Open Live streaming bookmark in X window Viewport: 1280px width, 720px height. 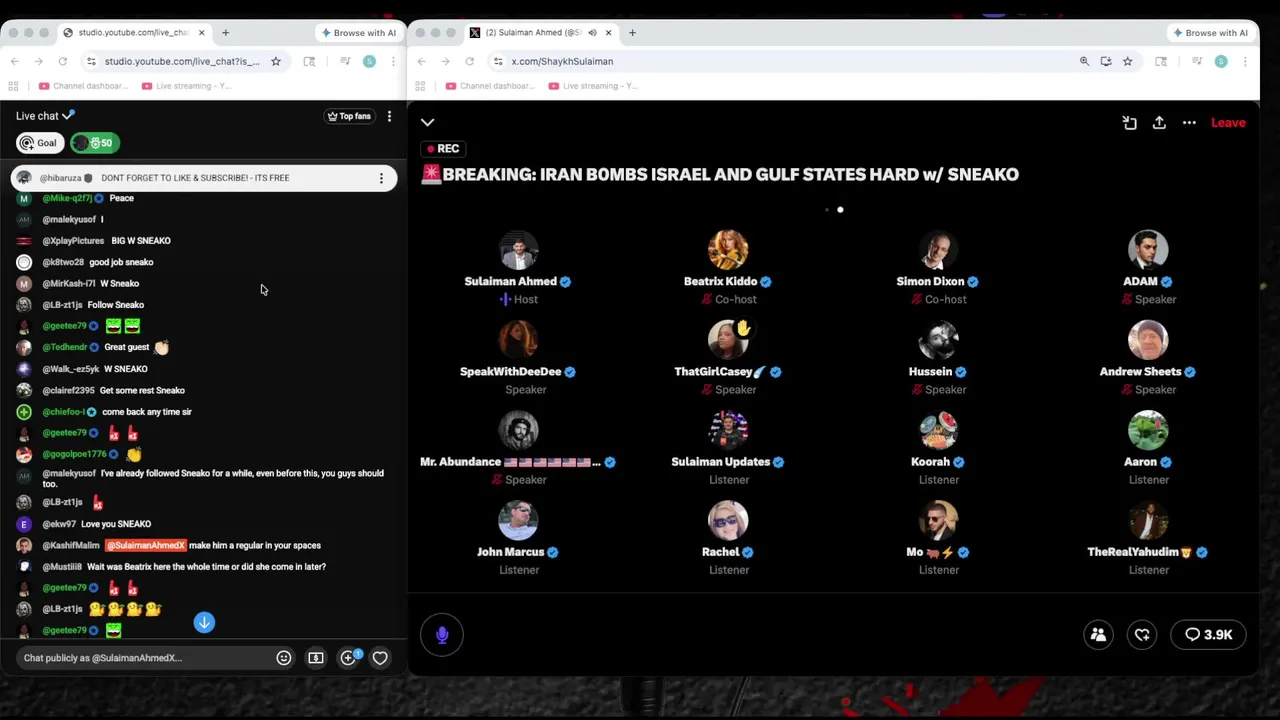tap(594, 86)
